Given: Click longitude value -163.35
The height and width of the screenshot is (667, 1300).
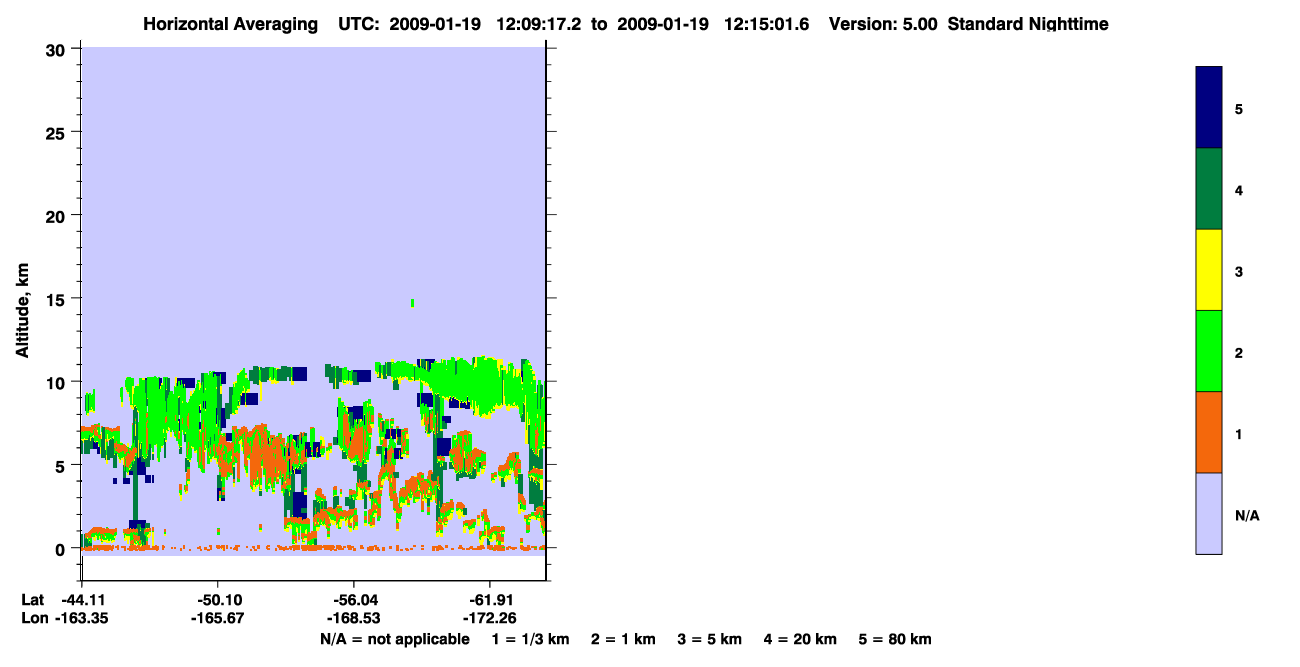Looking at the screenshot, I should (x=83, y=619).
